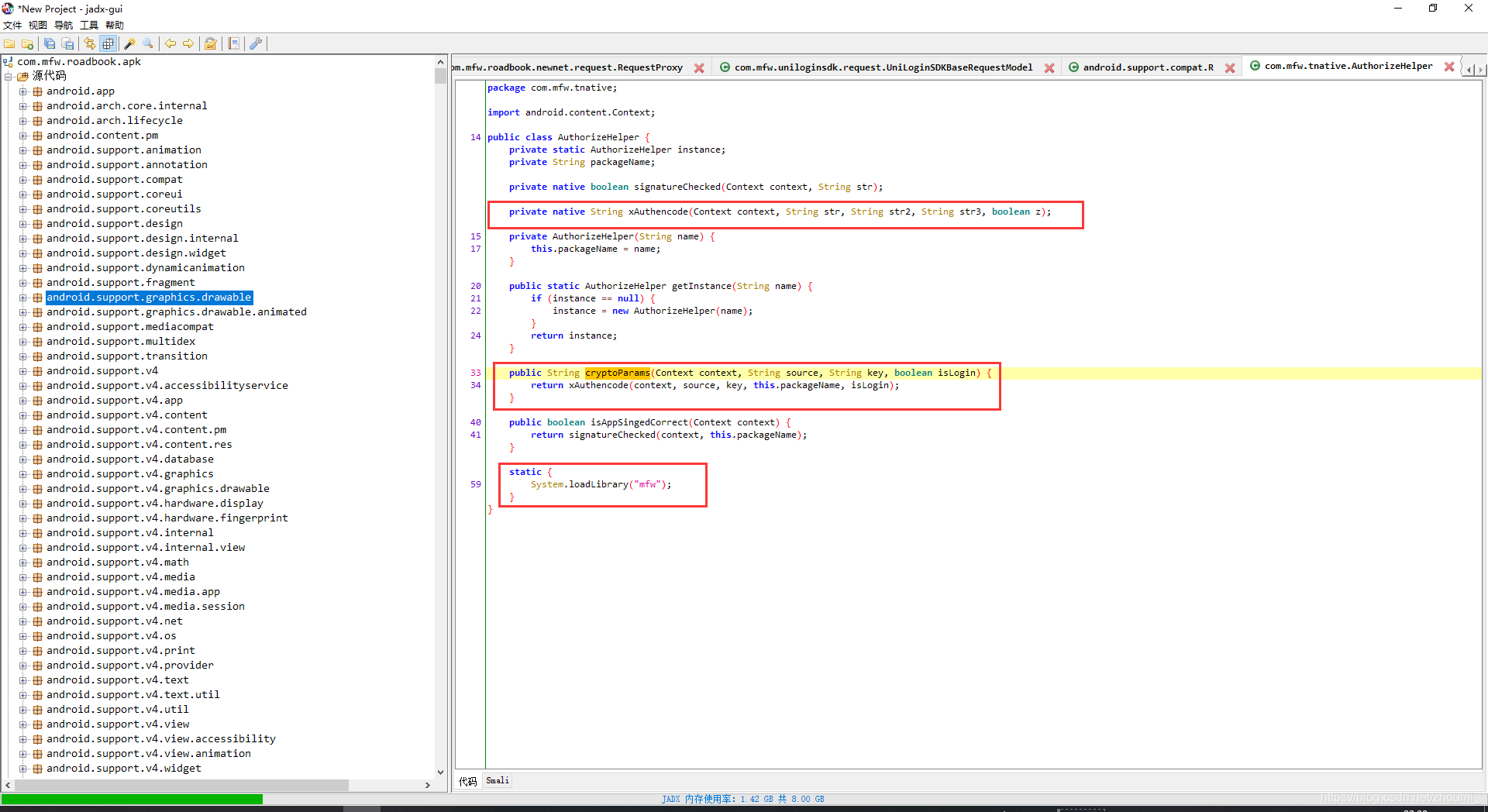Click the android.support.v4.os package icon
The width and height of the screenshot is (1488, 812).
37,636
